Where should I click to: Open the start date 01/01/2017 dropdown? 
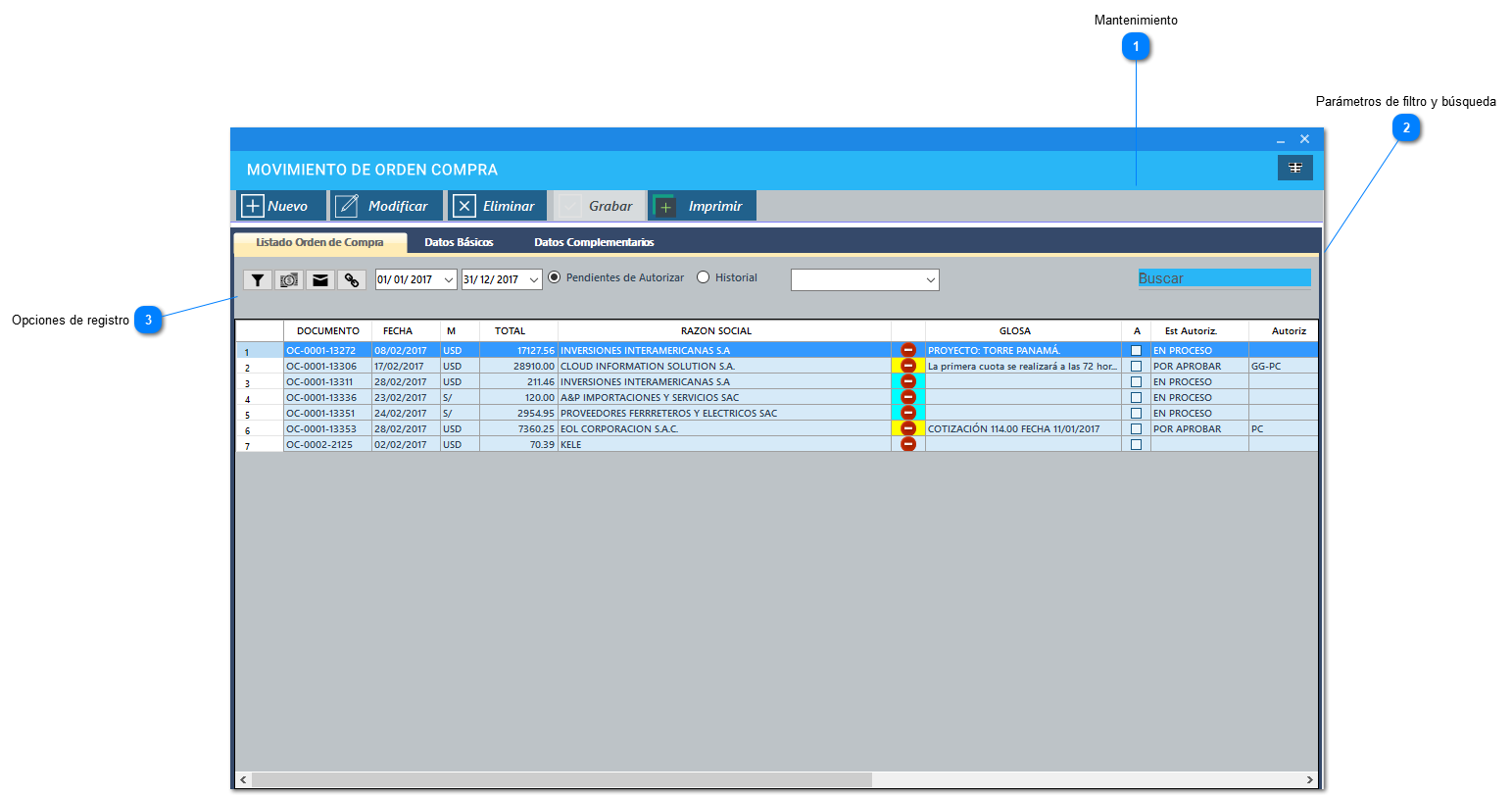coord(449,279)
